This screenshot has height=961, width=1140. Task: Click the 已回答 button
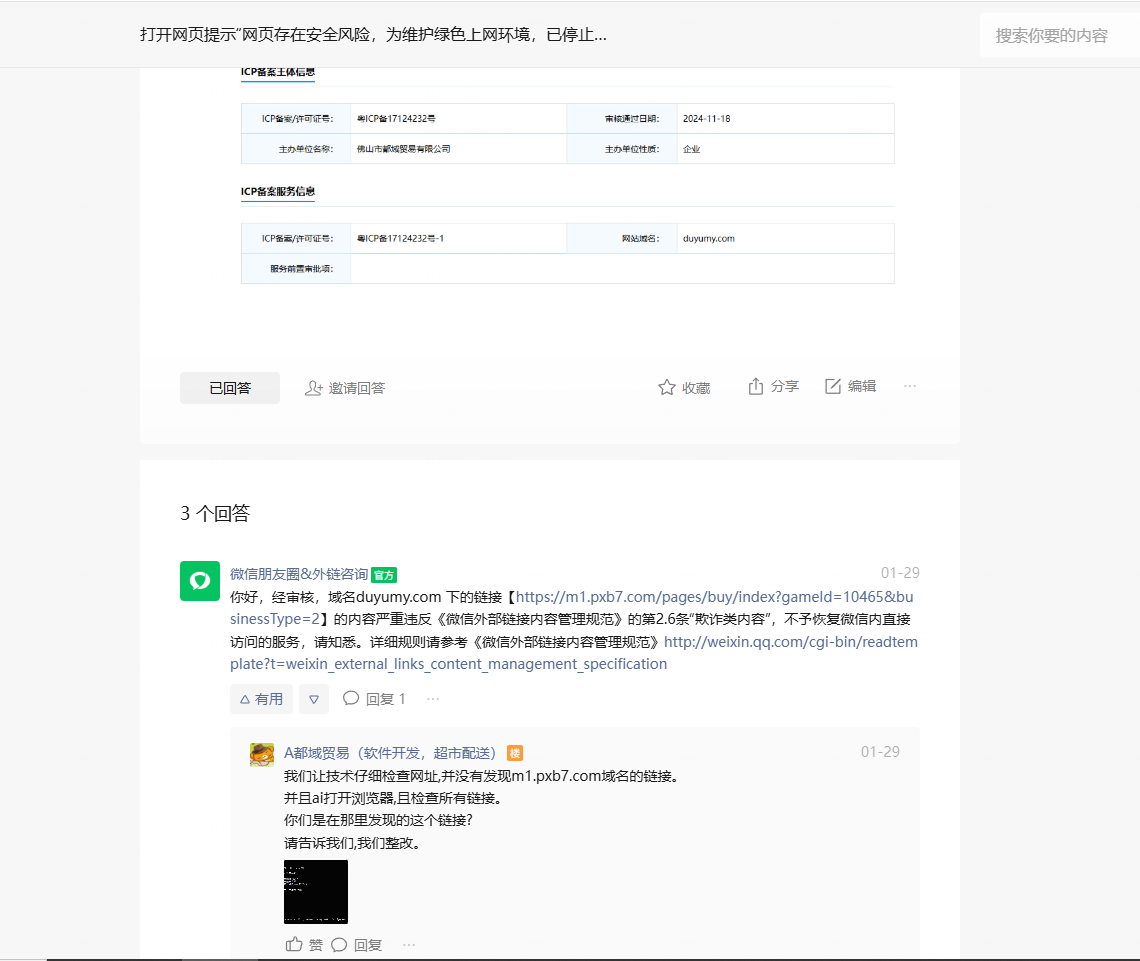(x=230, y=388)
